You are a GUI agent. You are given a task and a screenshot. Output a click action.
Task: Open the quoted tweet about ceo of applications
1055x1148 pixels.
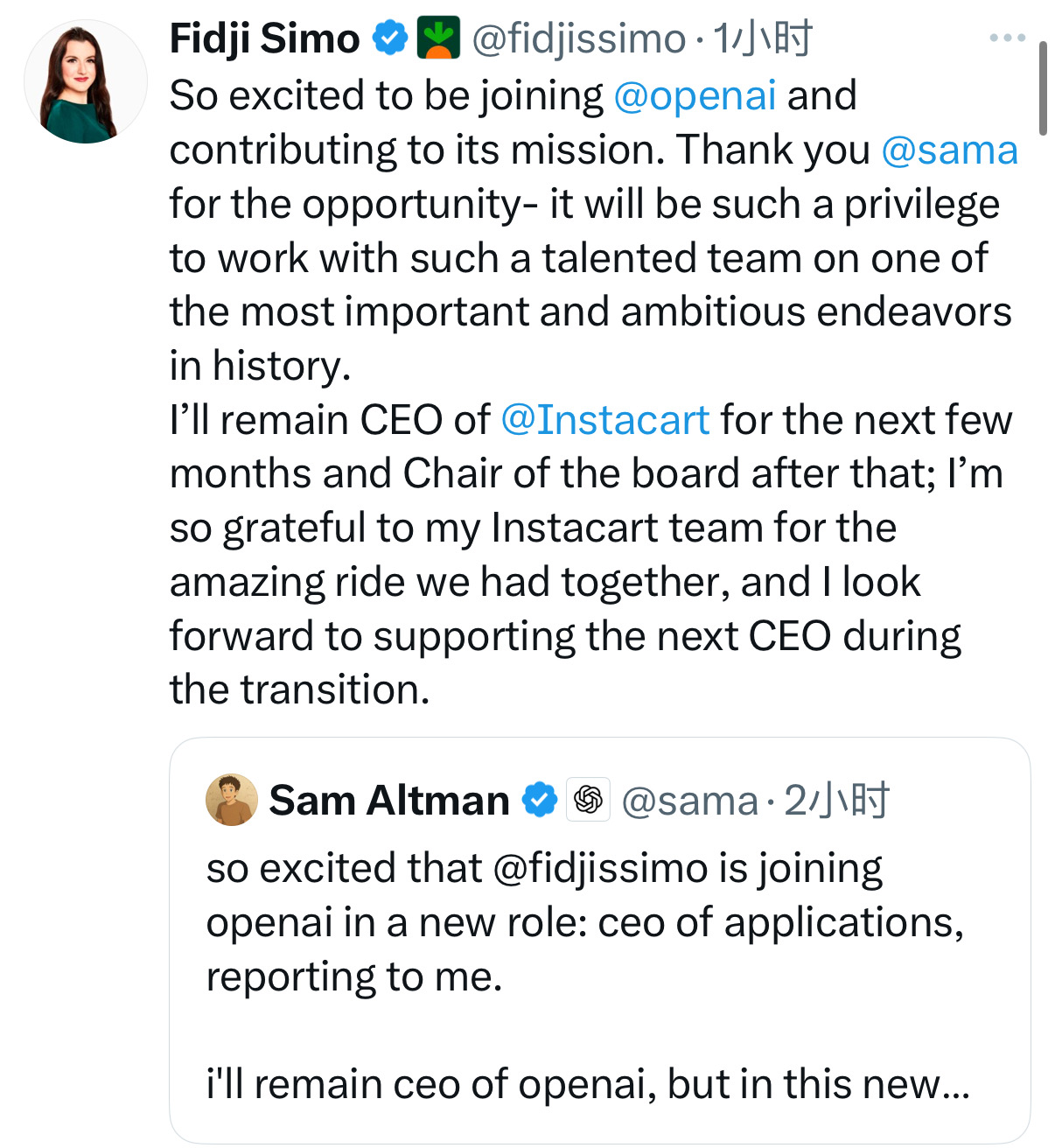(x=584, y=922)
